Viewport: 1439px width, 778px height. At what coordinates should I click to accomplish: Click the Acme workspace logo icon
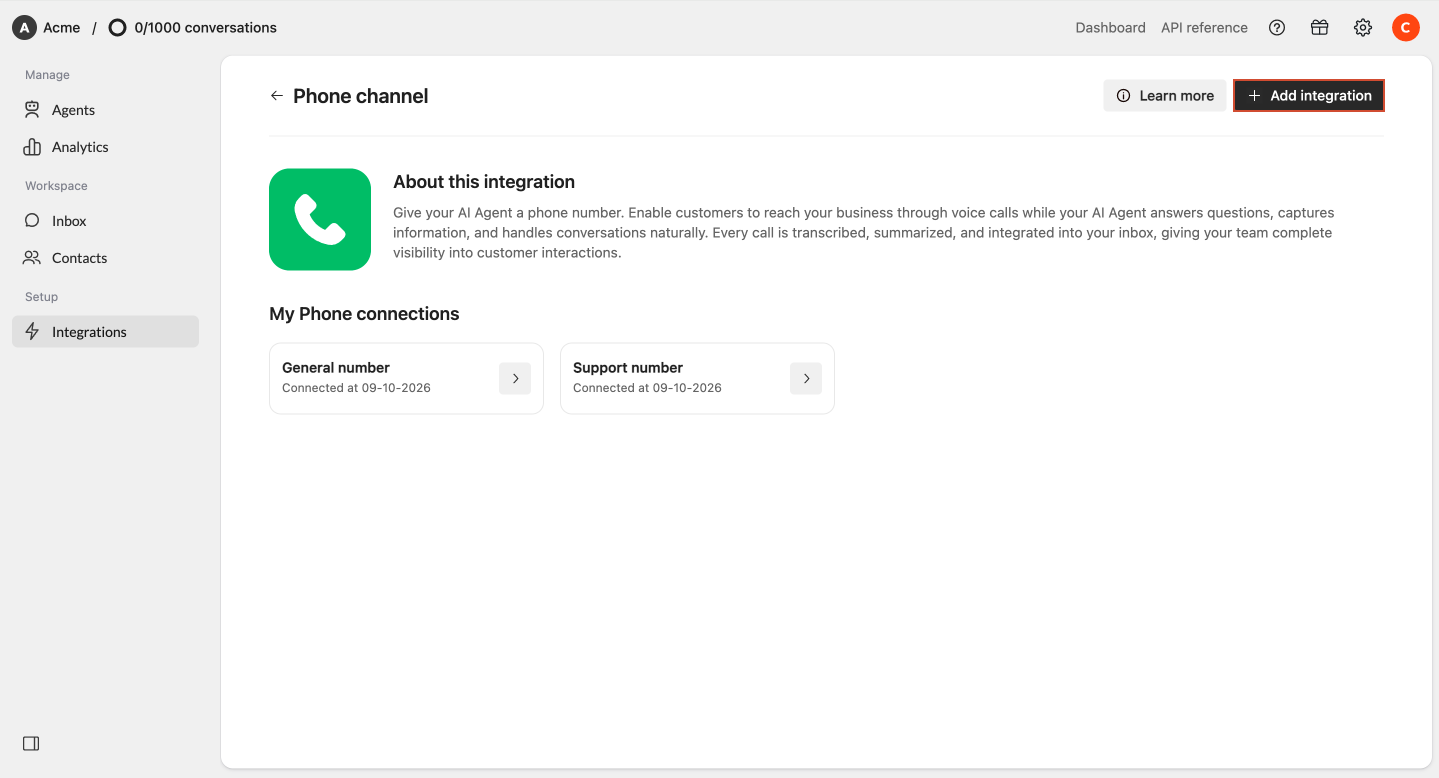(x=24, y=28)
